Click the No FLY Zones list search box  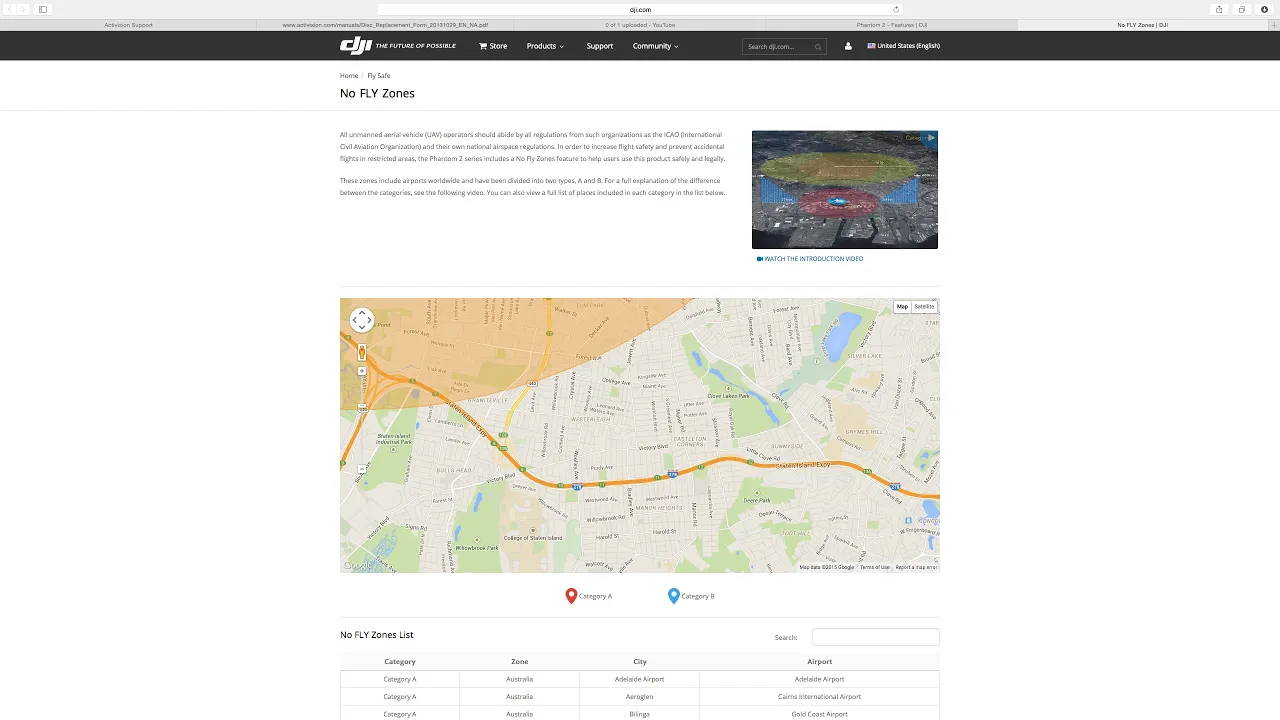coord(875,637)
